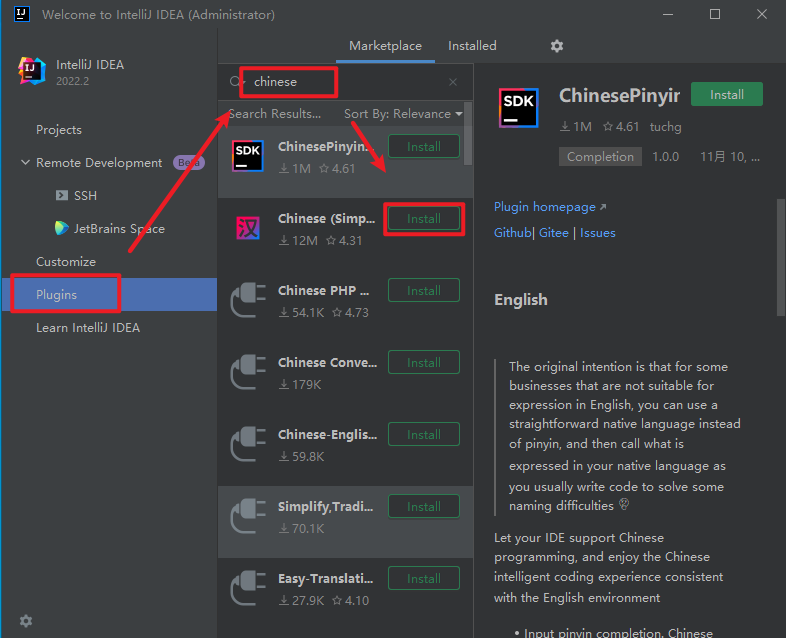Click the Search Results... label

click(x=274, y=114)
